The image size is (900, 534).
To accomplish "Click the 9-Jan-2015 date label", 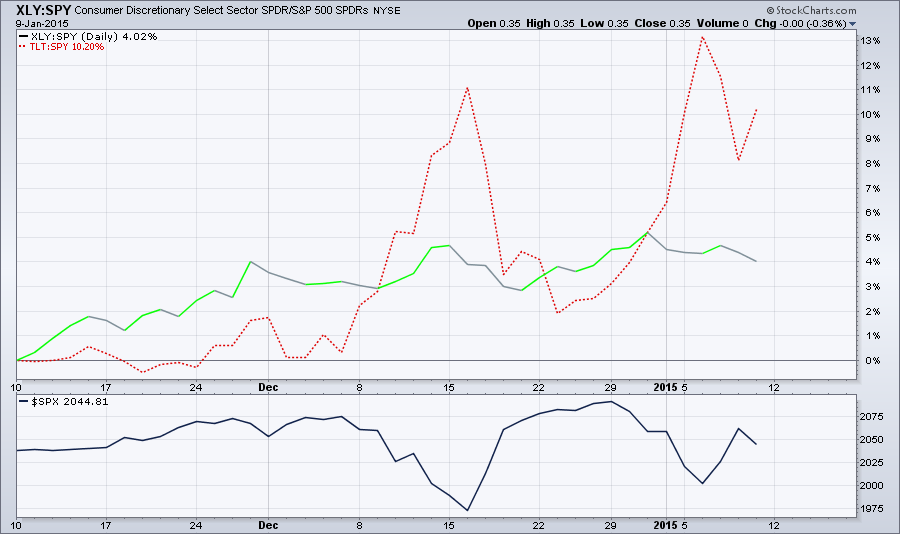I will (42, 24).
